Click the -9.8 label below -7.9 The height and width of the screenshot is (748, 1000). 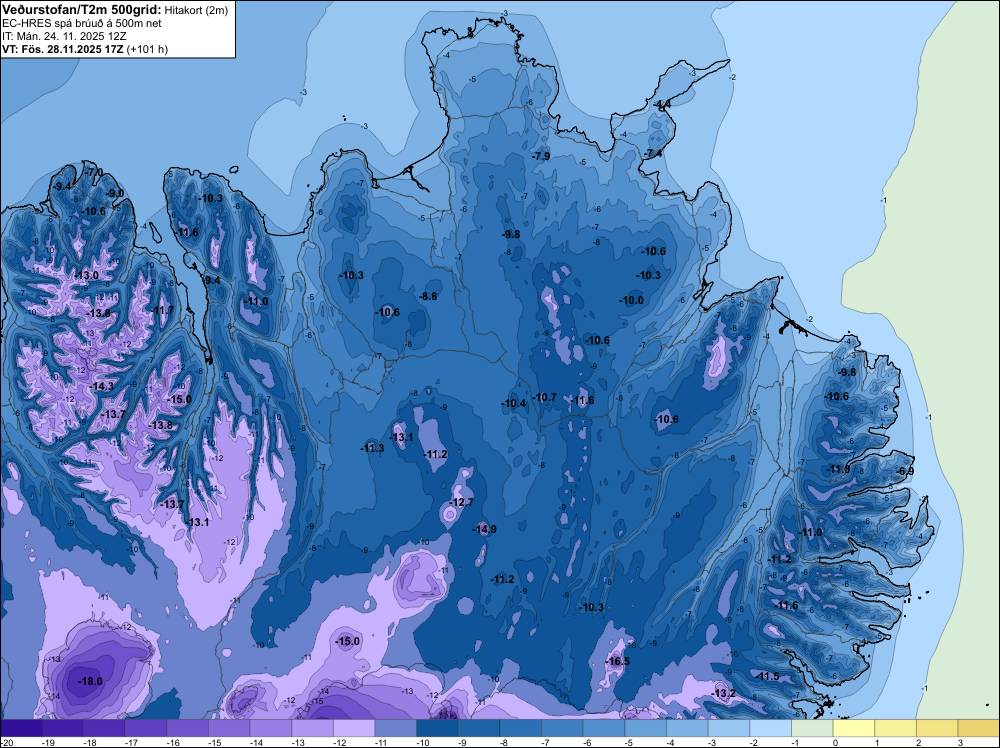511,235
